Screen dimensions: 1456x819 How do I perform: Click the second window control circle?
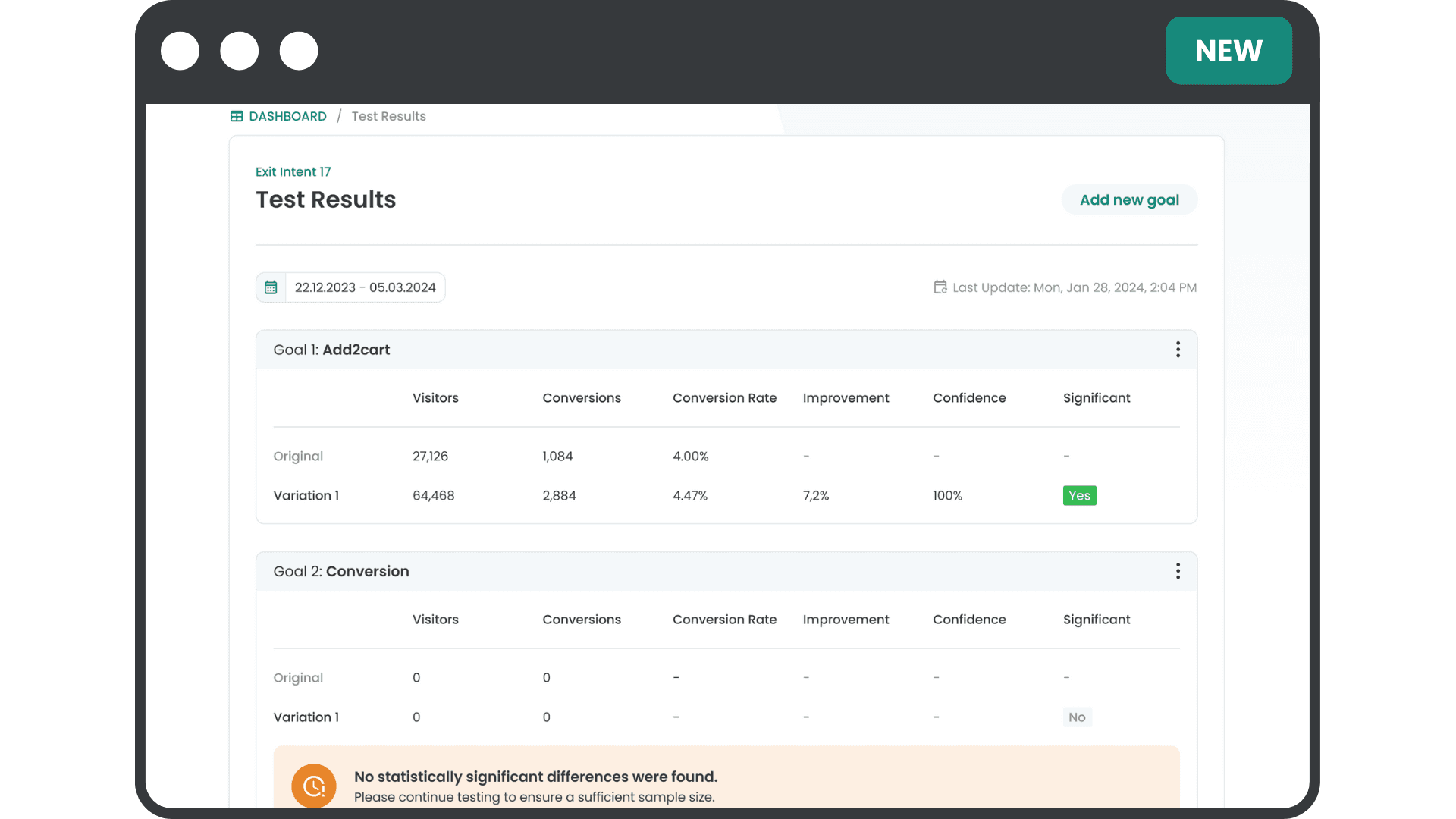point(239,50)
